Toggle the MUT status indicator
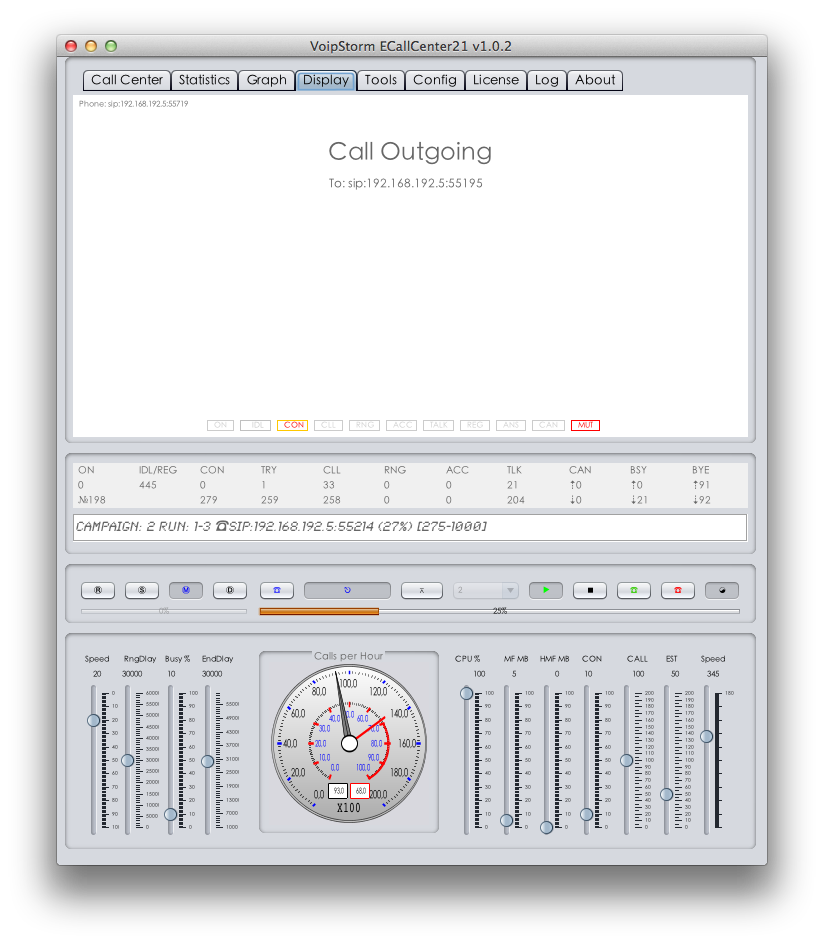The height and width of the screenshot is (944, 824). 585,425
